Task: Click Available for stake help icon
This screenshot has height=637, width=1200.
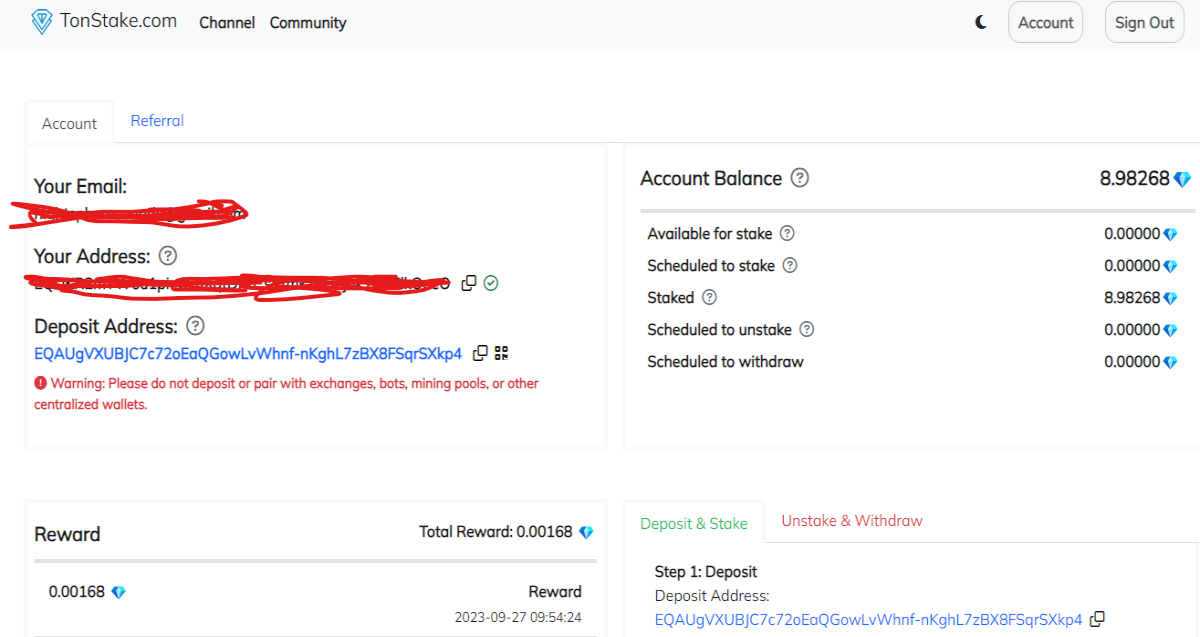Action: [787, 233]
